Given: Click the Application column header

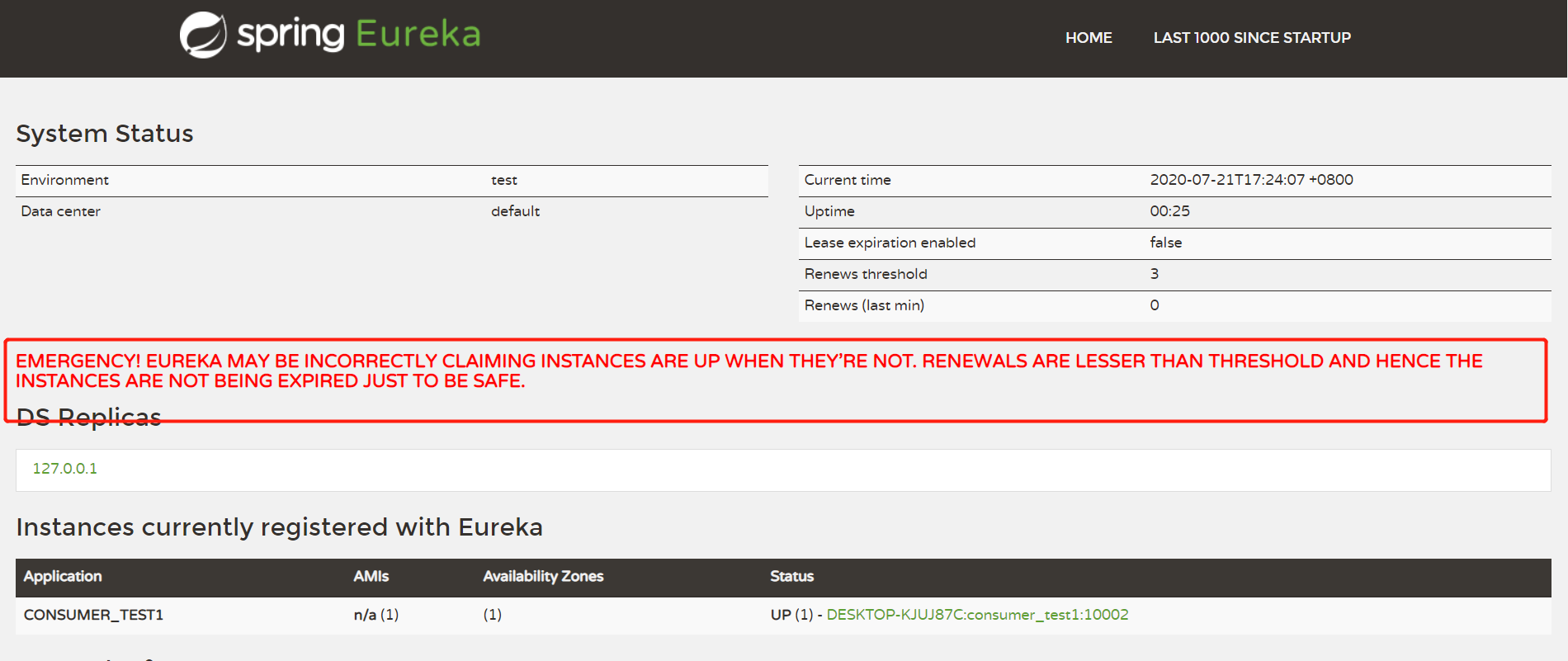Looking at the screenshot, I should click(63, 576).
